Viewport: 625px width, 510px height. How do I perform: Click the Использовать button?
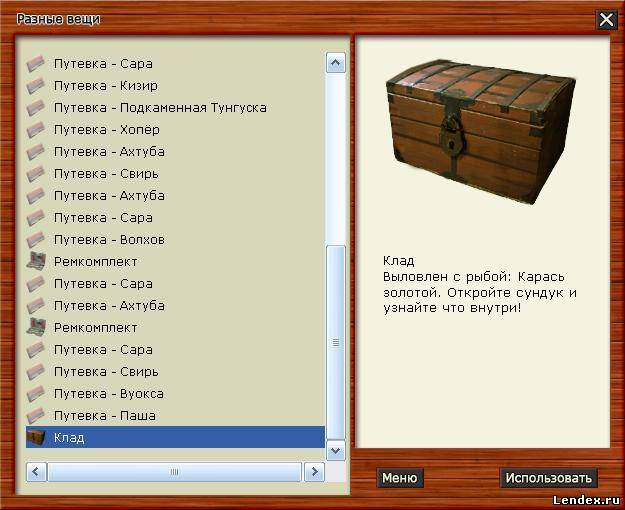[548, 478]
